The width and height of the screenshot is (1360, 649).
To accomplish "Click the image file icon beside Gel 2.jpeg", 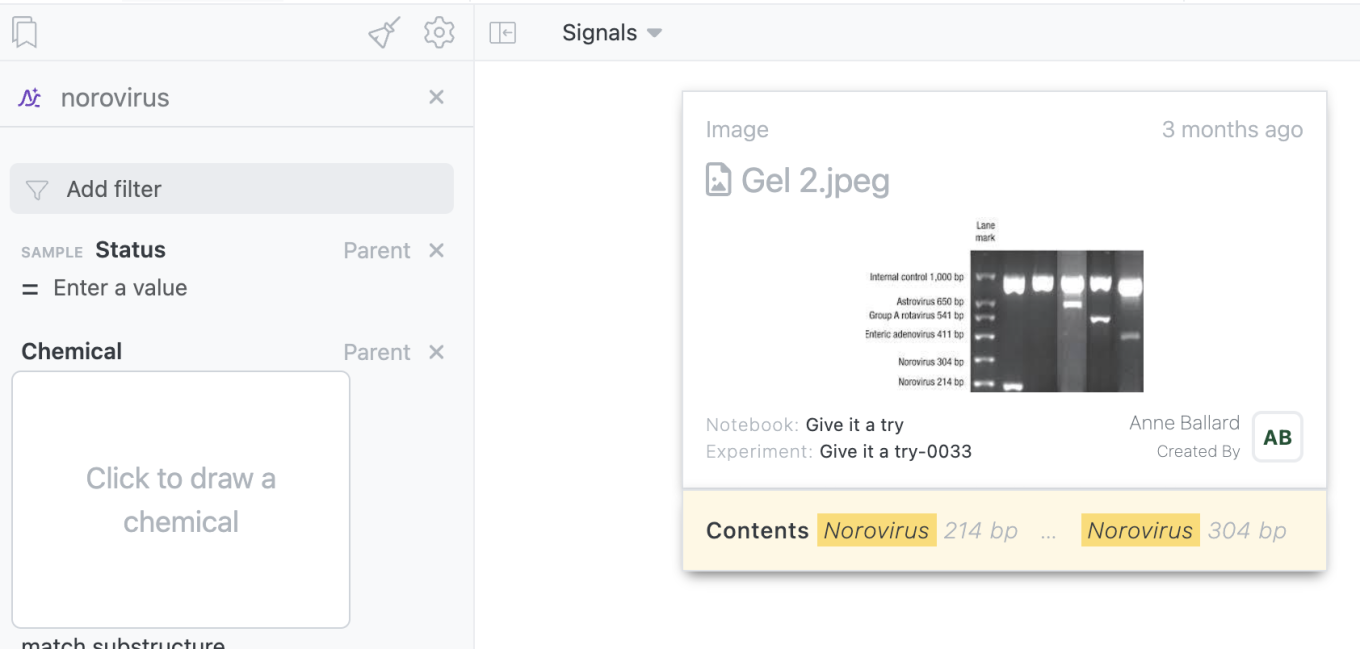I will pos(718,180).
